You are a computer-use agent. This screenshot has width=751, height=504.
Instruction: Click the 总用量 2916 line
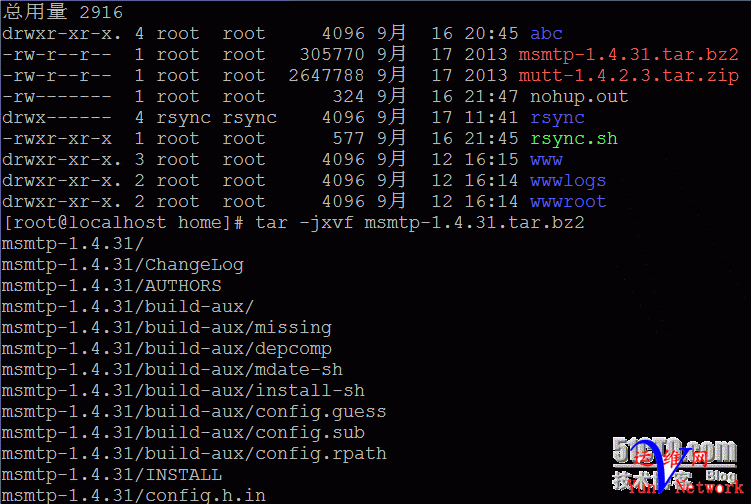(x=63, y=11)
